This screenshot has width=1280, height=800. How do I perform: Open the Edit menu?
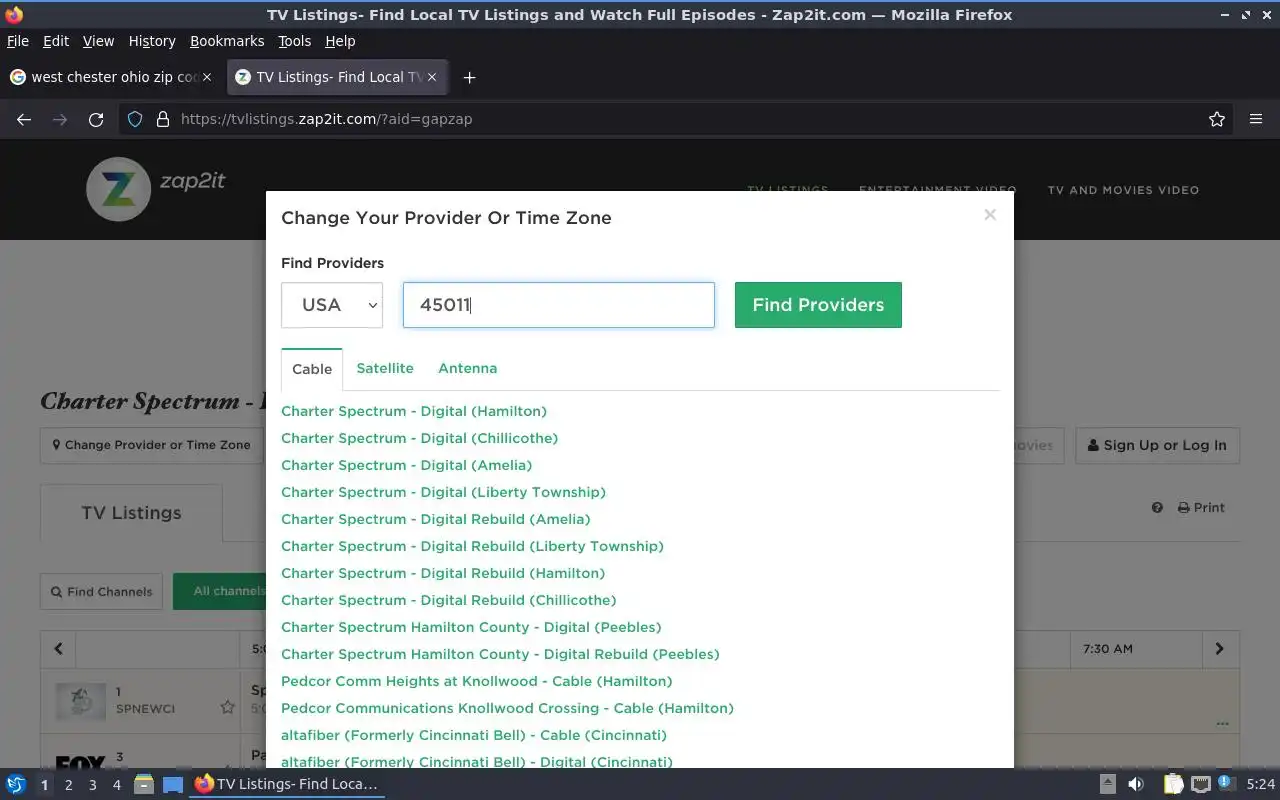pos(56,41)
